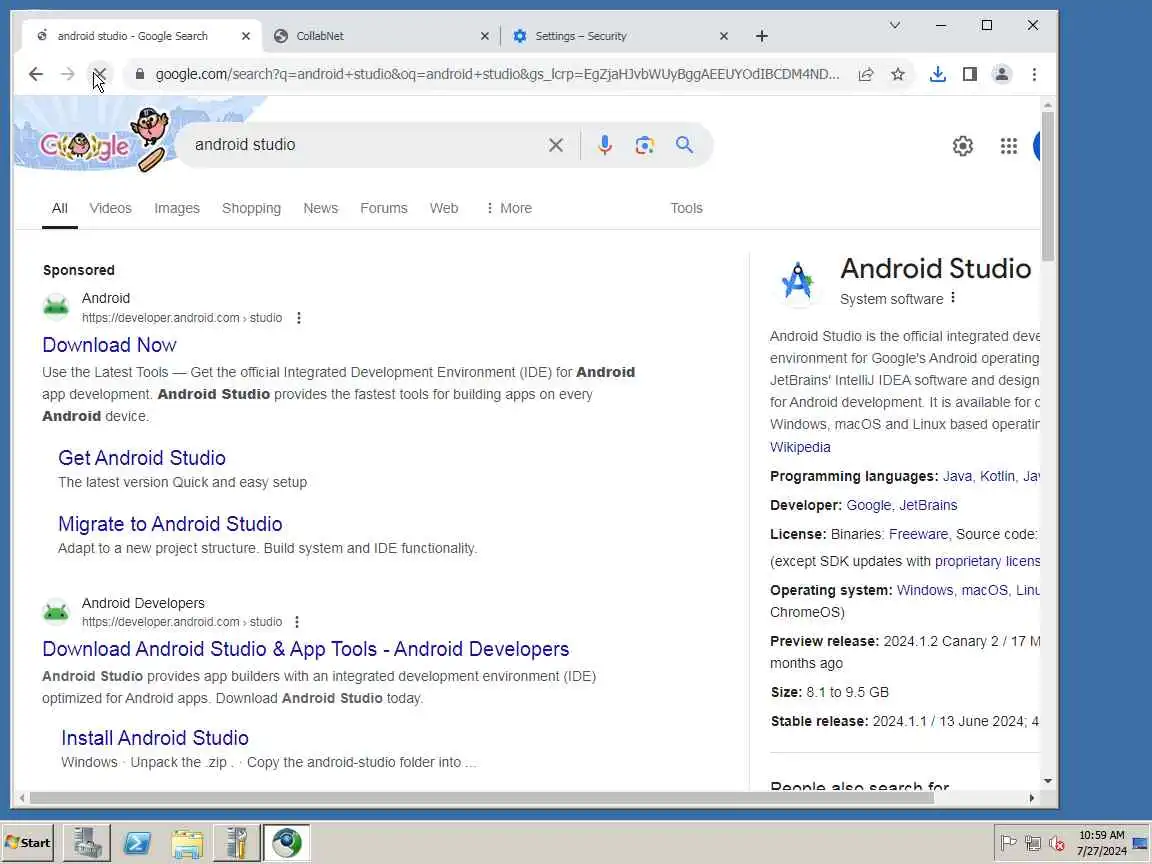Click the Java programming language link

pos(957,477)
